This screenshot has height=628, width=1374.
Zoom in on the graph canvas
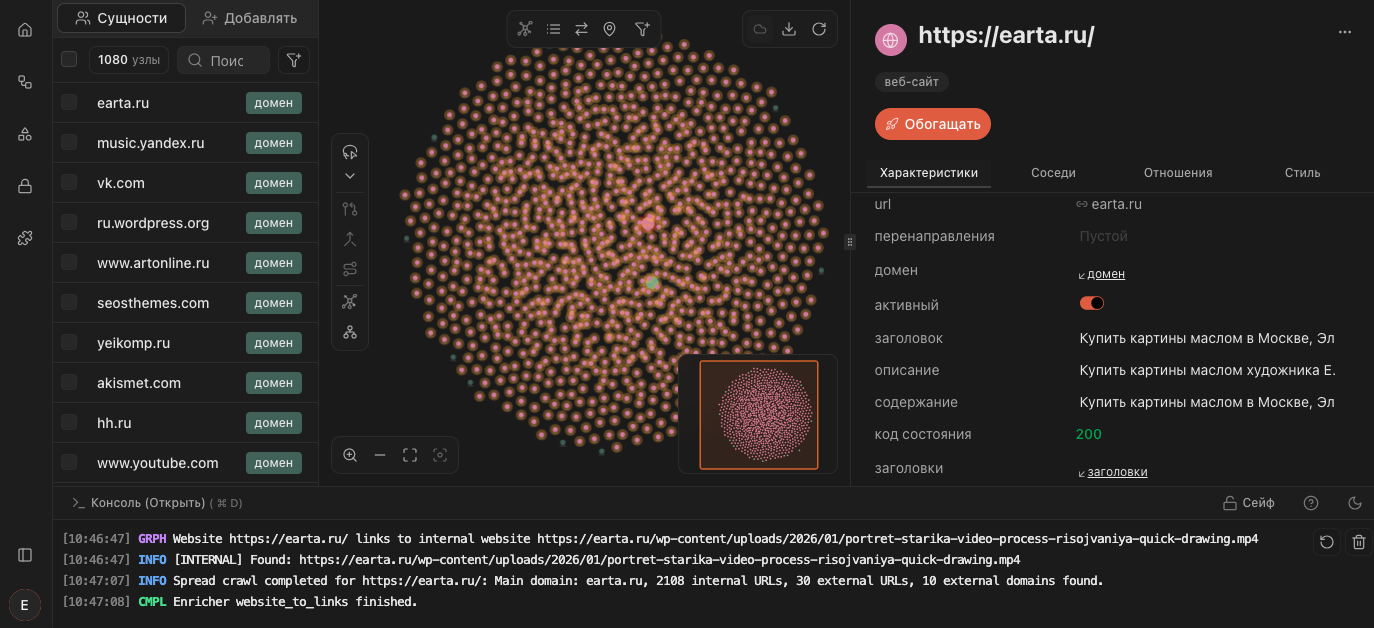[x=350, y=455]
